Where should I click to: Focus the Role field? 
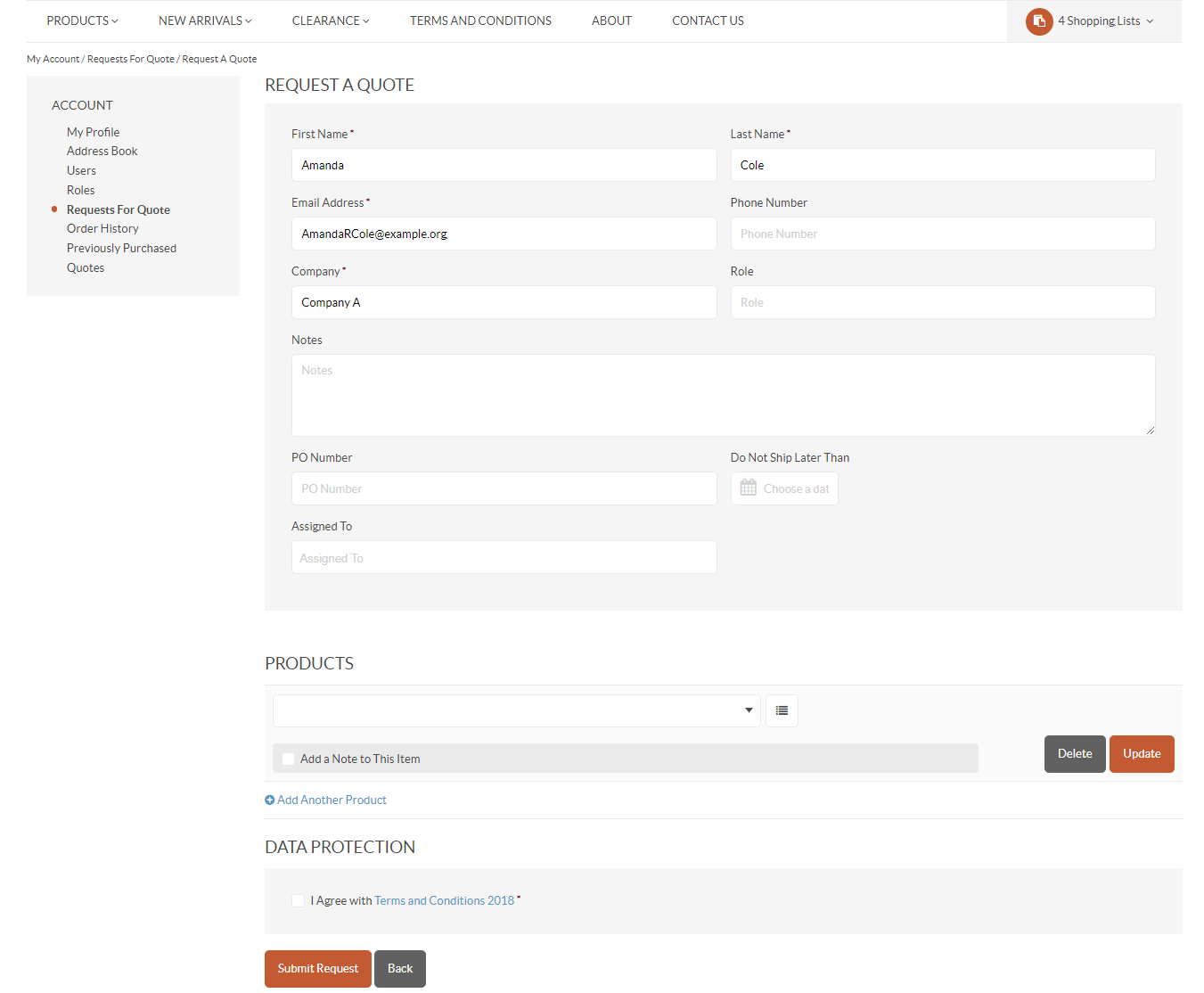coord(943,302)
